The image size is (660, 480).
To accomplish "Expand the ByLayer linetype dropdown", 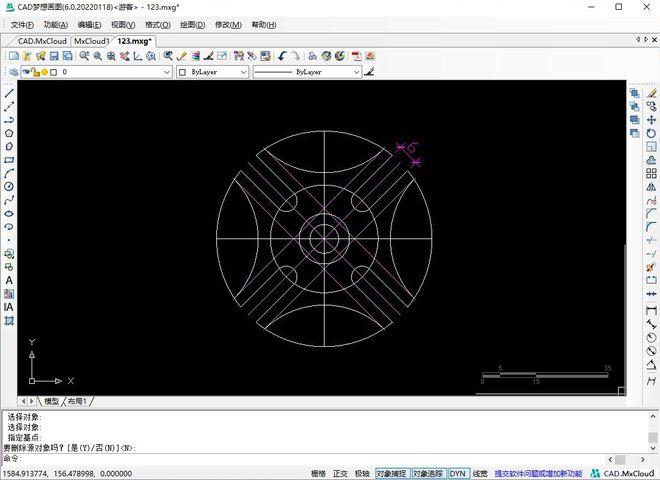I will click(306, 72).
